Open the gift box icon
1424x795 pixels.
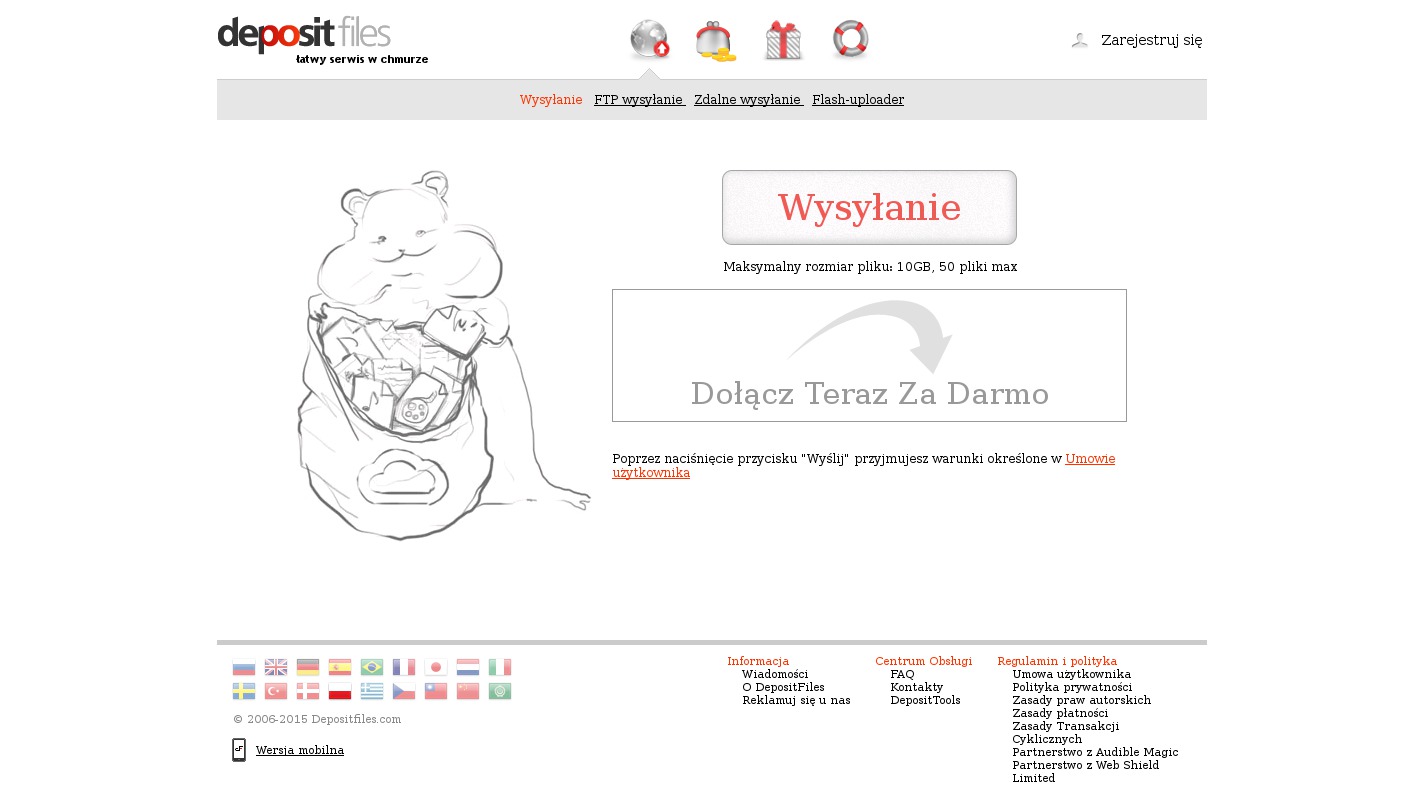784,41
